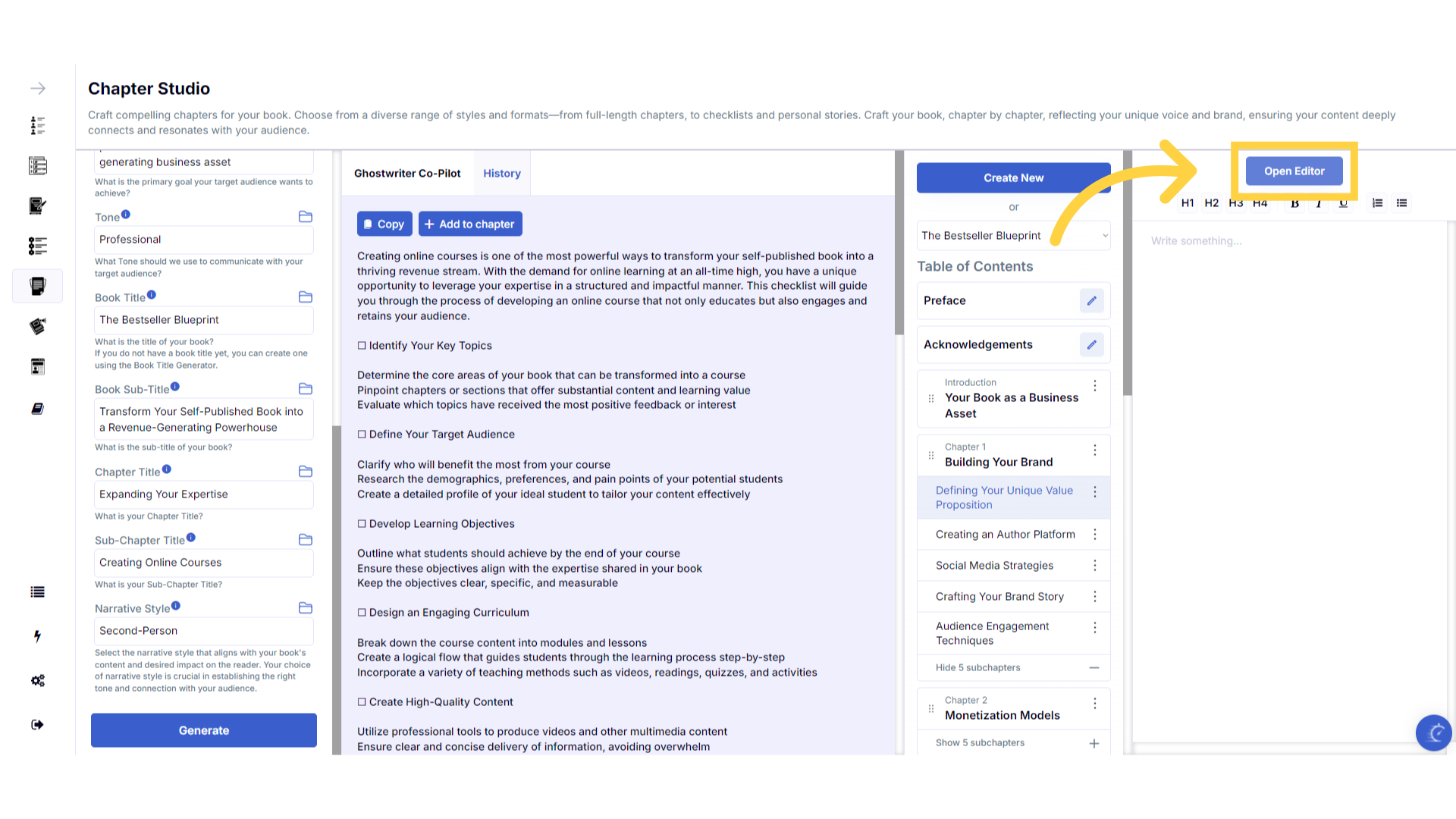Click the edit icon beside Acknowledgements
The image size is (1456, 819).
click(1091, 345)
